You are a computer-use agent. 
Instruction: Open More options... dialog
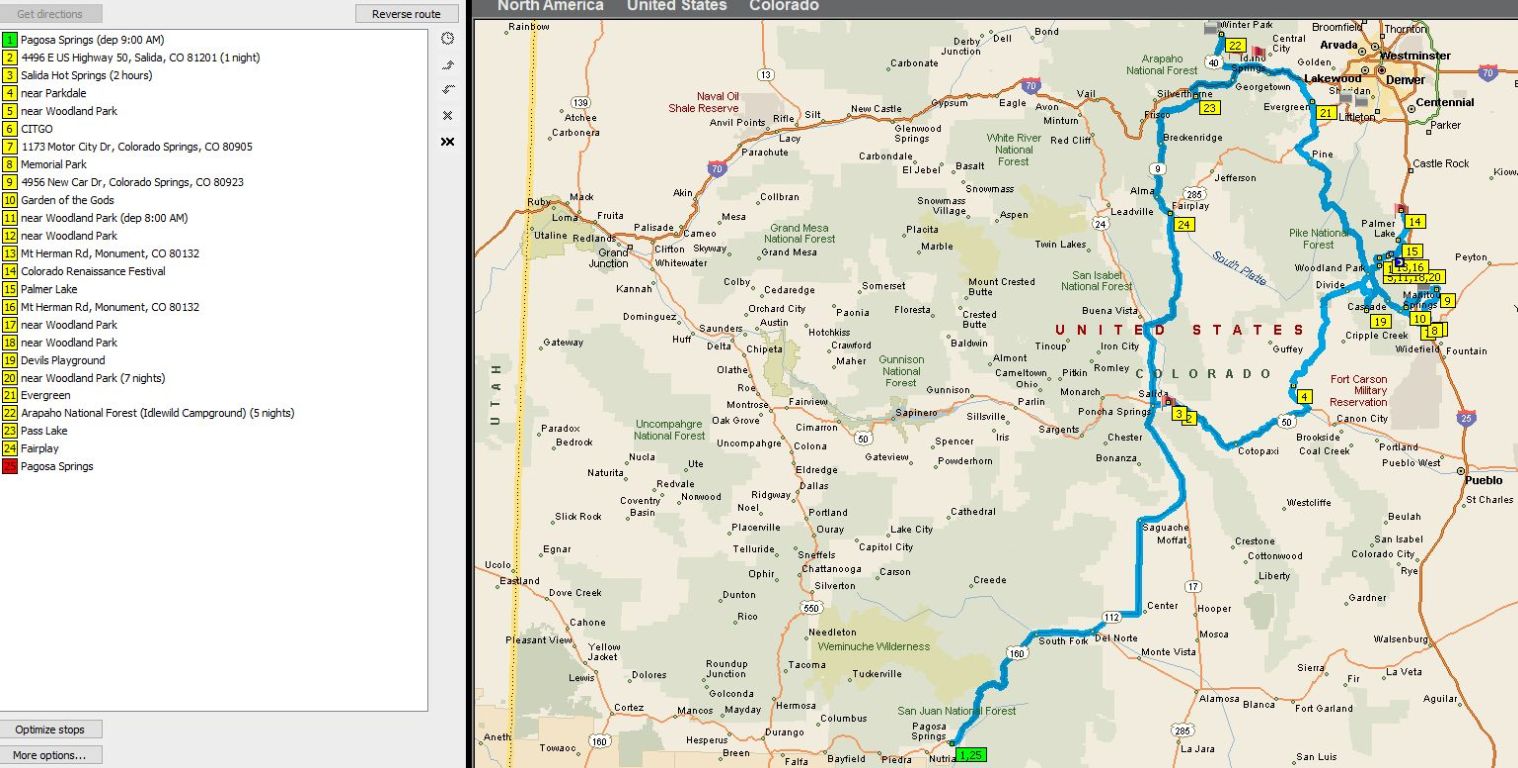tap(50, 755)
